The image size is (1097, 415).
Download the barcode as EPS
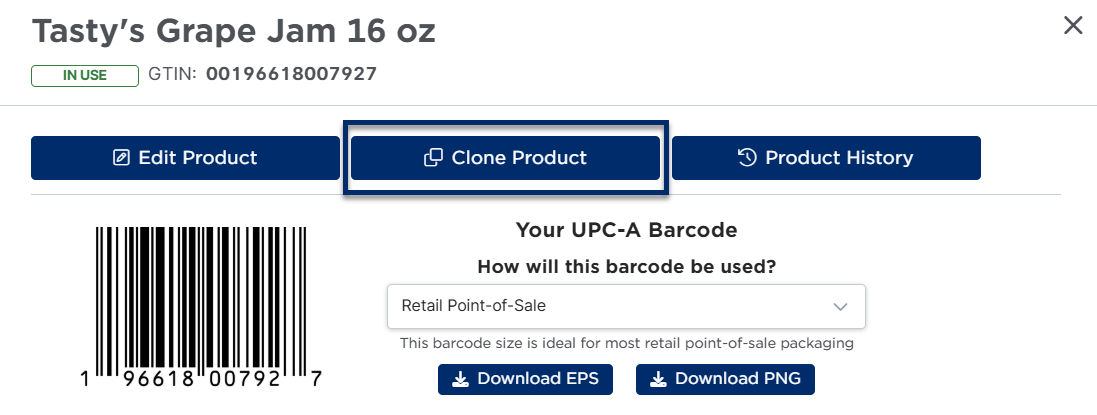tap(525, 379)
